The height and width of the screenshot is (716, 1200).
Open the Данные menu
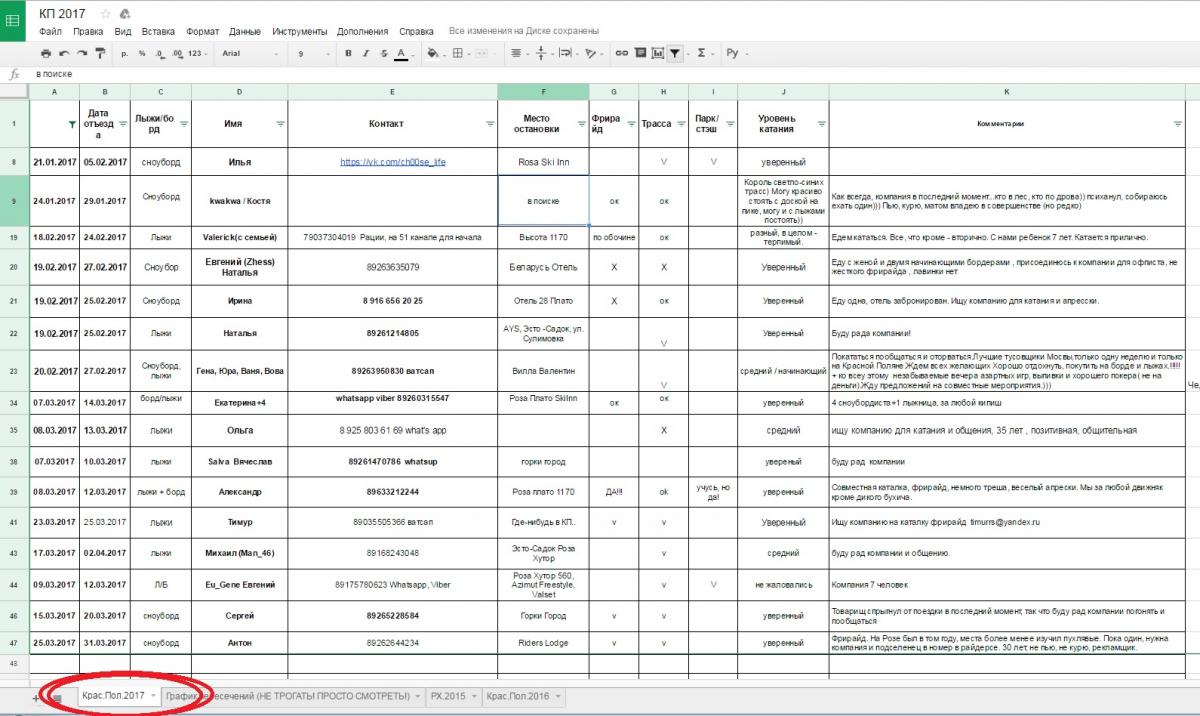[x=245, y=32]
